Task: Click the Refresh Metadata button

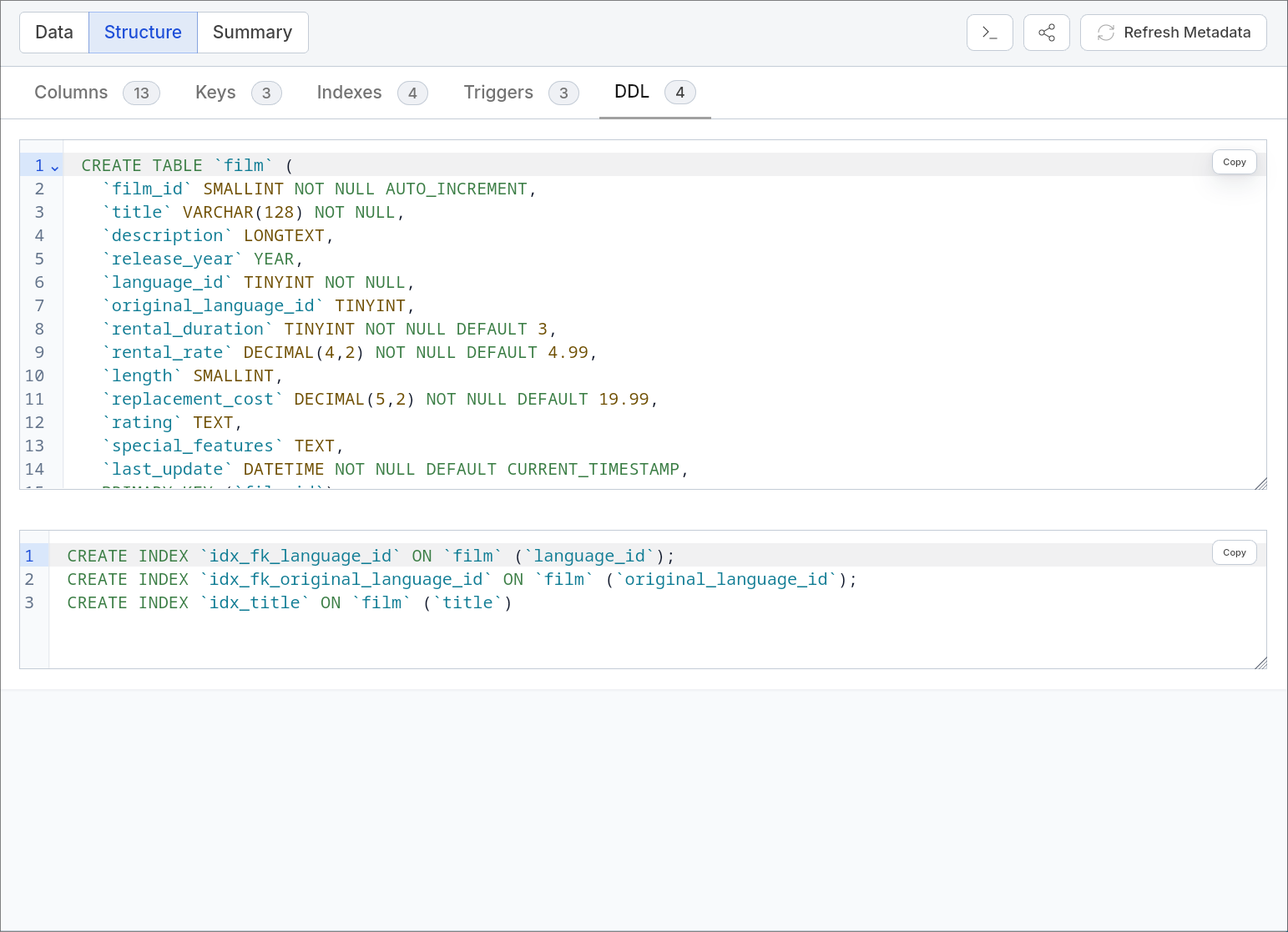Action: 1173,33
